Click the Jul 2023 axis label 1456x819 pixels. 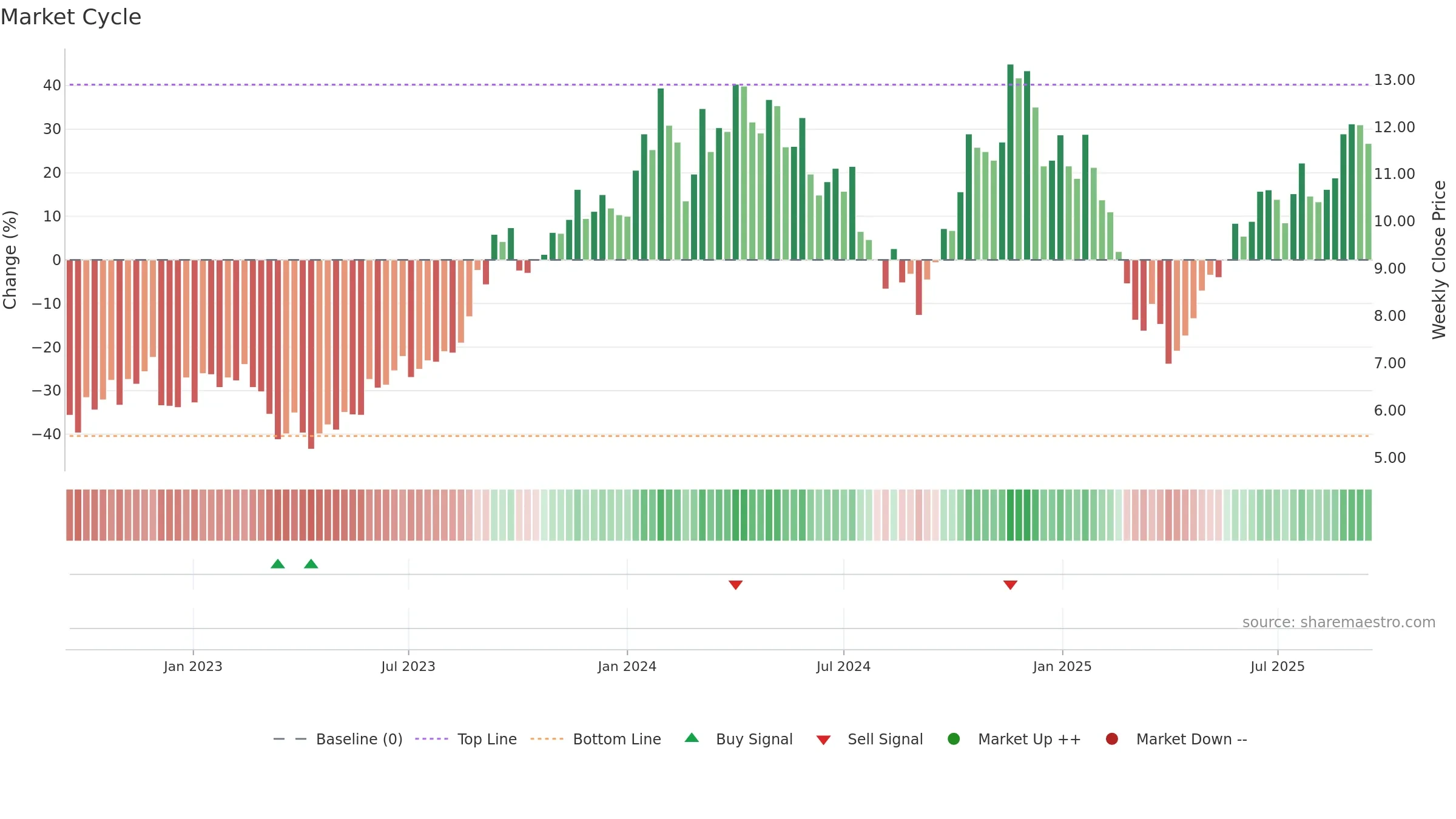408,666
